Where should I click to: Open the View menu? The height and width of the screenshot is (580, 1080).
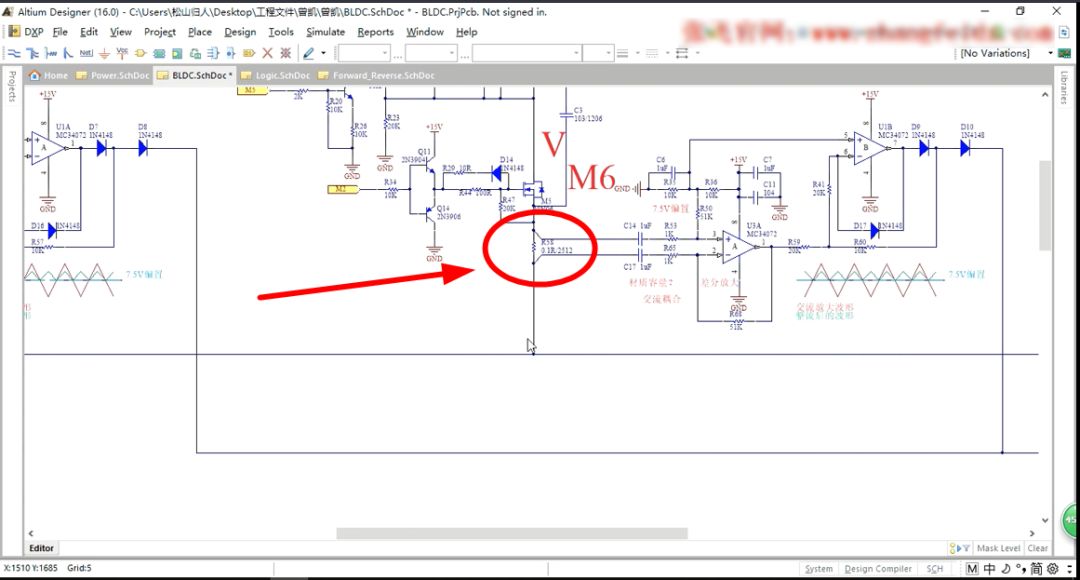coord(121,32)
